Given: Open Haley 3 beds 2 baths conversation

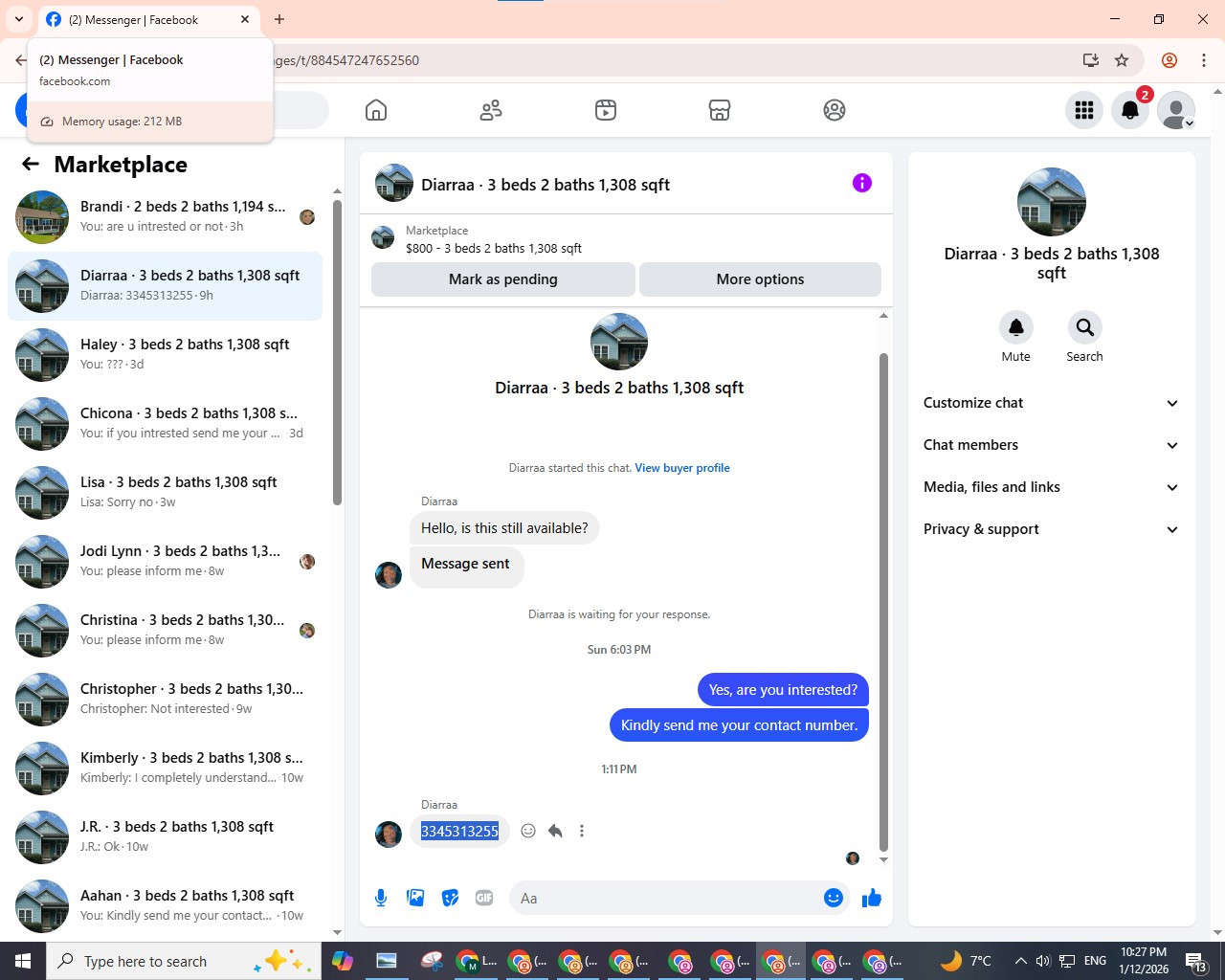Looking at the screenshot, I should 165,355.
